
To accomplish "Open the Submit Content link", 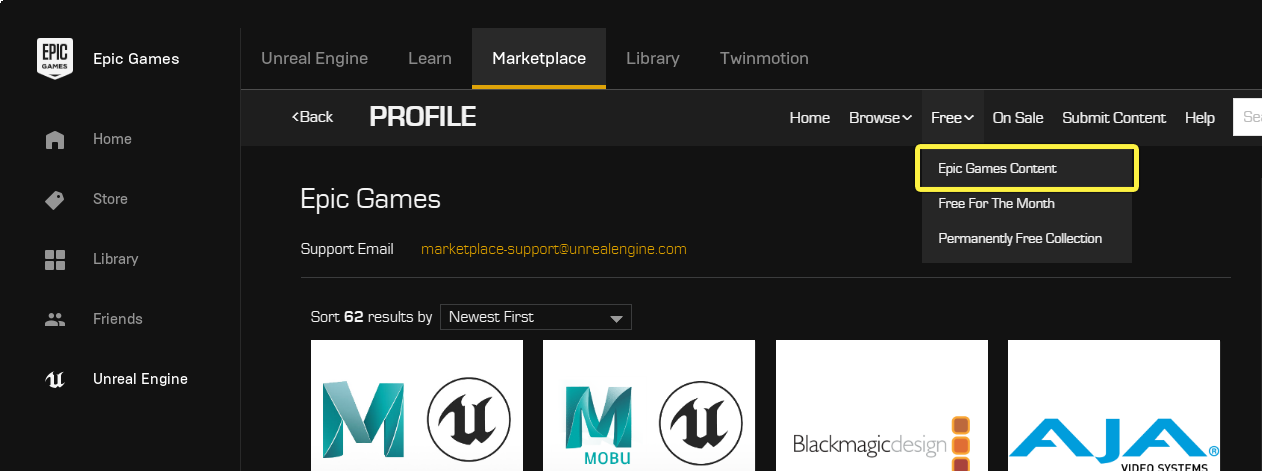I will (x=1114, y=118).
